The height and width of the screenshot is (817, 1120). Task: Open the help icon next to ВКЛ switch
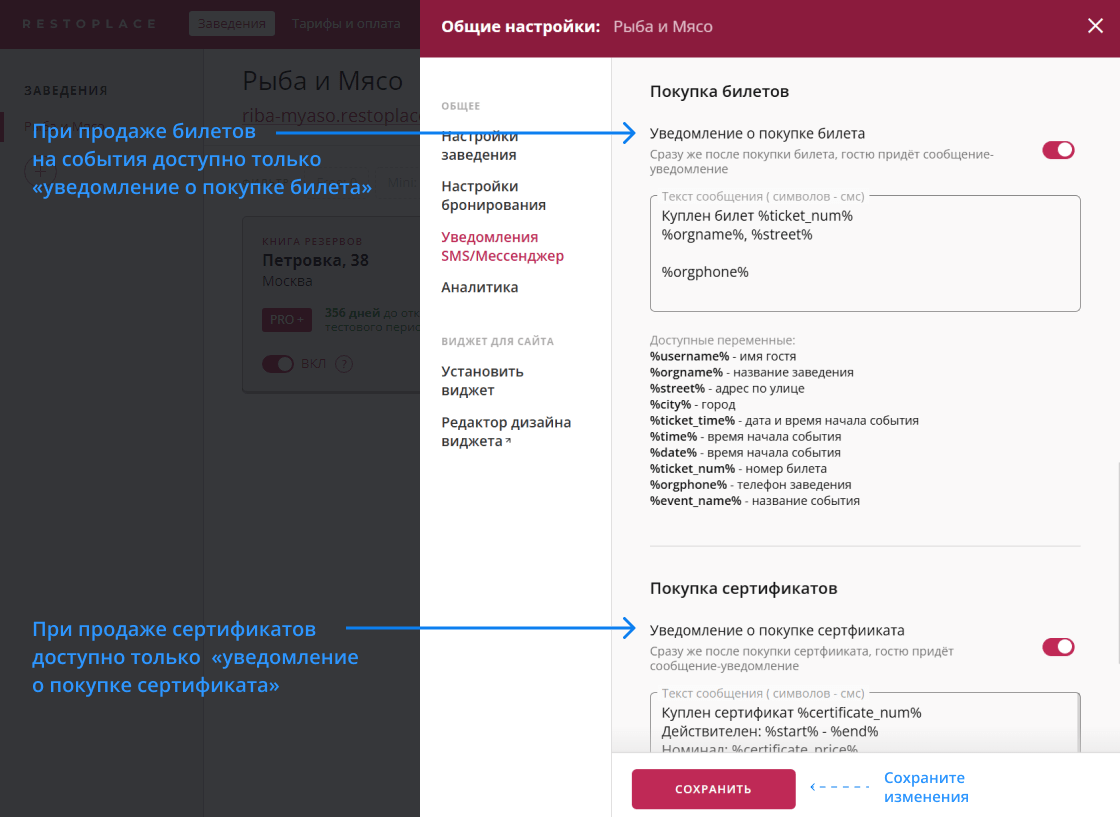(x=344, y=365)
